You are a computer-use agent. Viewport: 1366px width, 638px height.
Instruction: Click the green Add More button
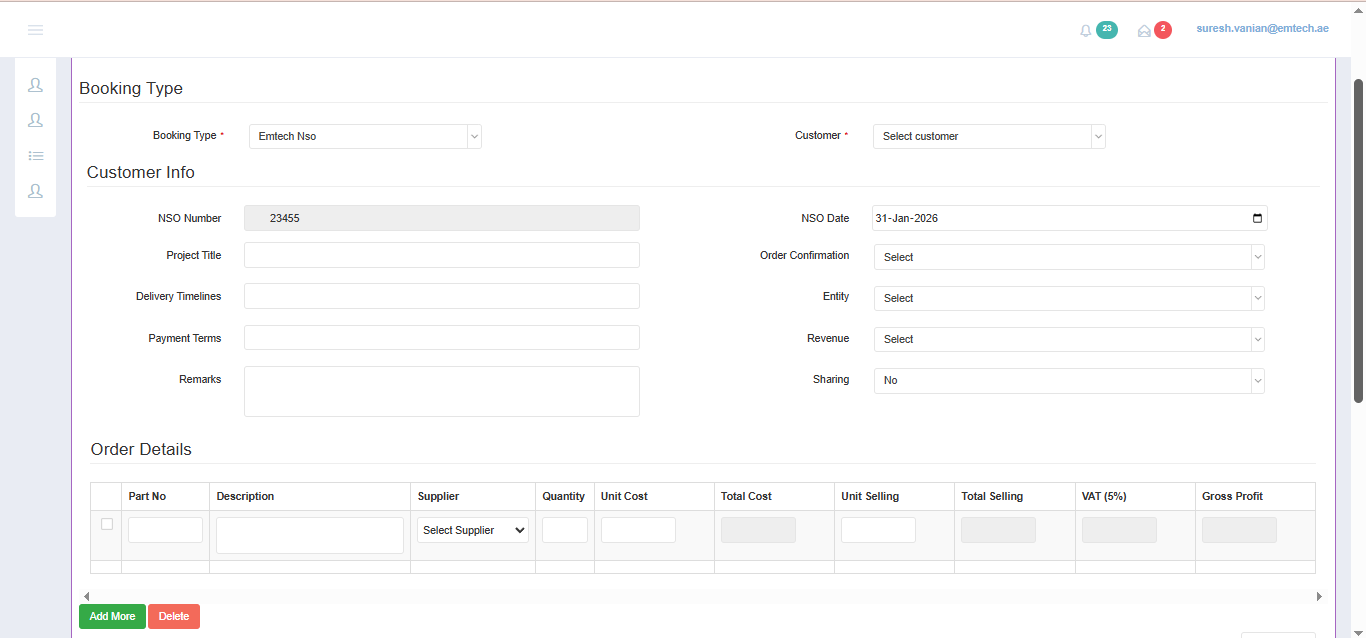coord(112,616)
